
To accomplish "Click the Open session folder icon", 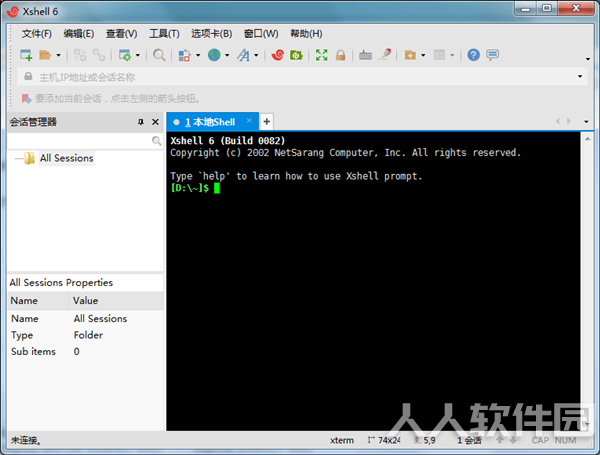I will coord(45,55).
